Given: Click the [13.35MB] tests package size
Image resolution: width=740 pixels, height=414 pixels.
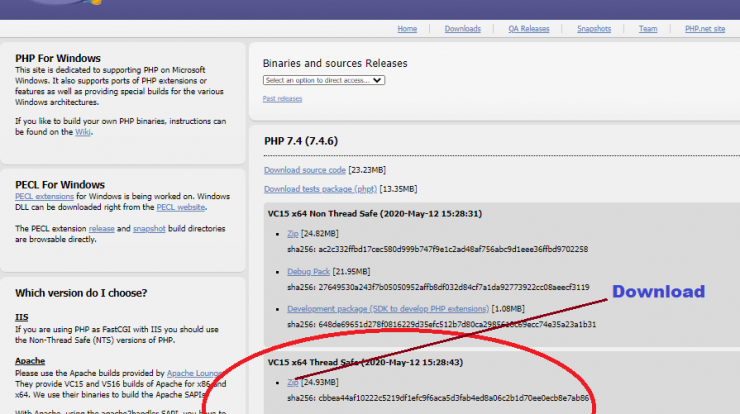Looking at the screenshot, I should [398, 189].
